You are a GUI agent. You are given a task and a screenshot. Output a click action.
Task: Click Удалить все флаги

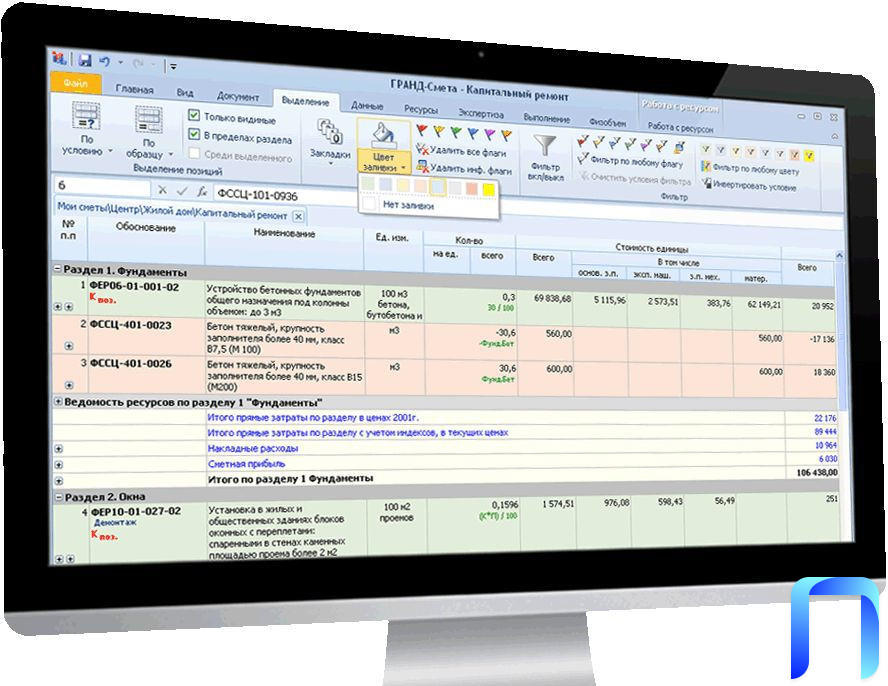pos(460,151)
